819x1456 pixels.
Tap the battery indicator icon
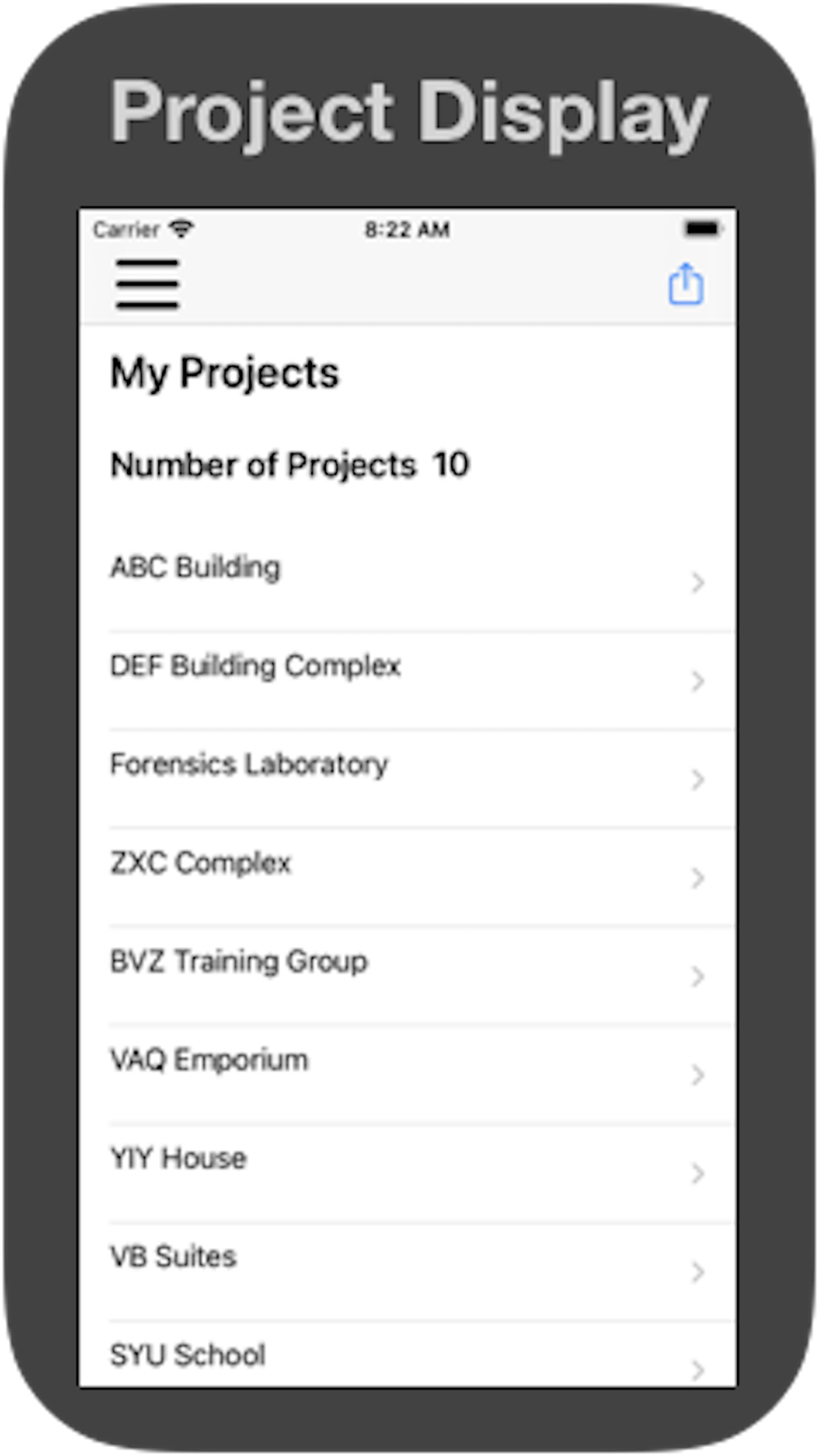pos(704,228)
